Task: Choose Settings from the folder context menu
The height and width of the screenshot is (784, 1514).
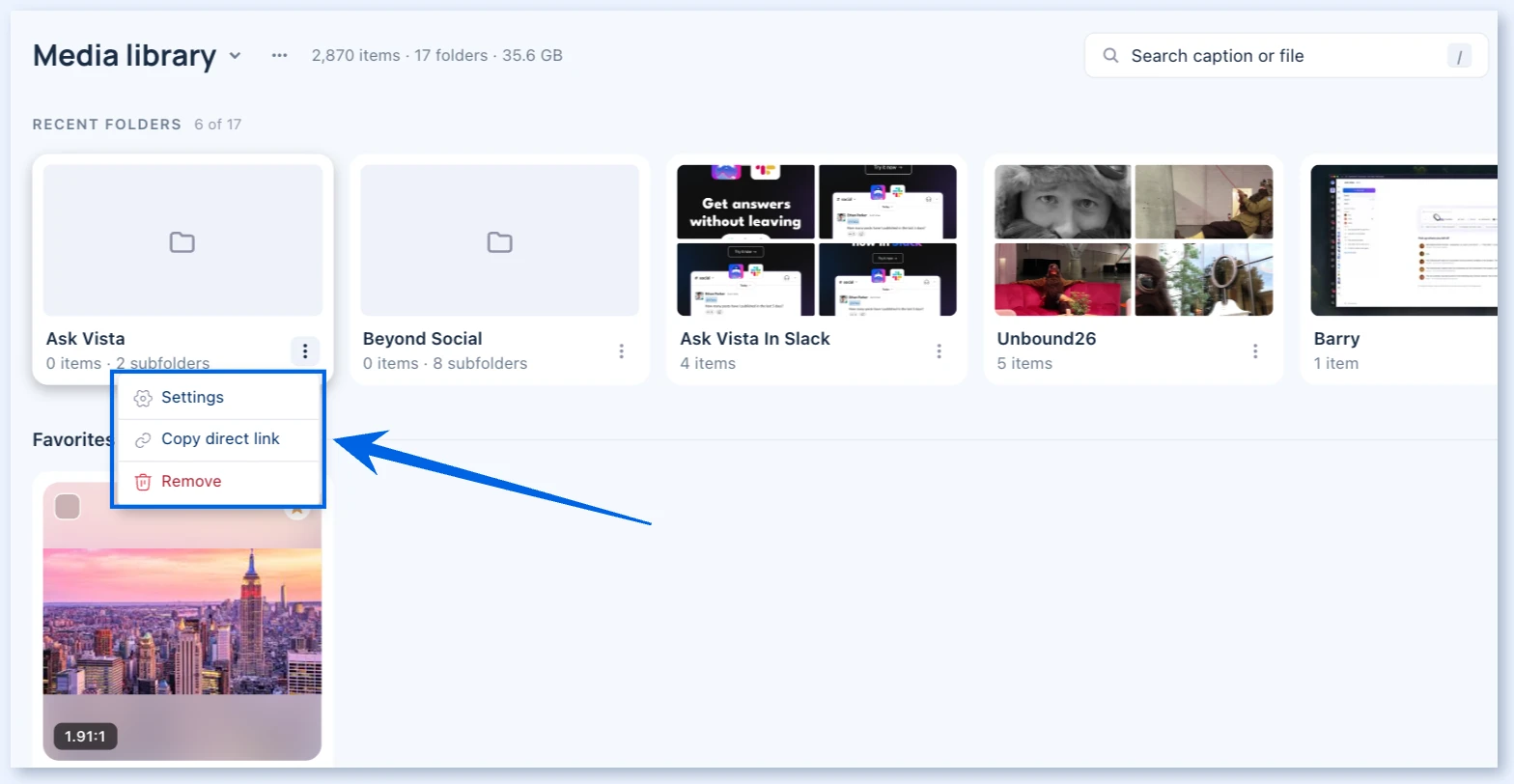Action: click(218, 398)
